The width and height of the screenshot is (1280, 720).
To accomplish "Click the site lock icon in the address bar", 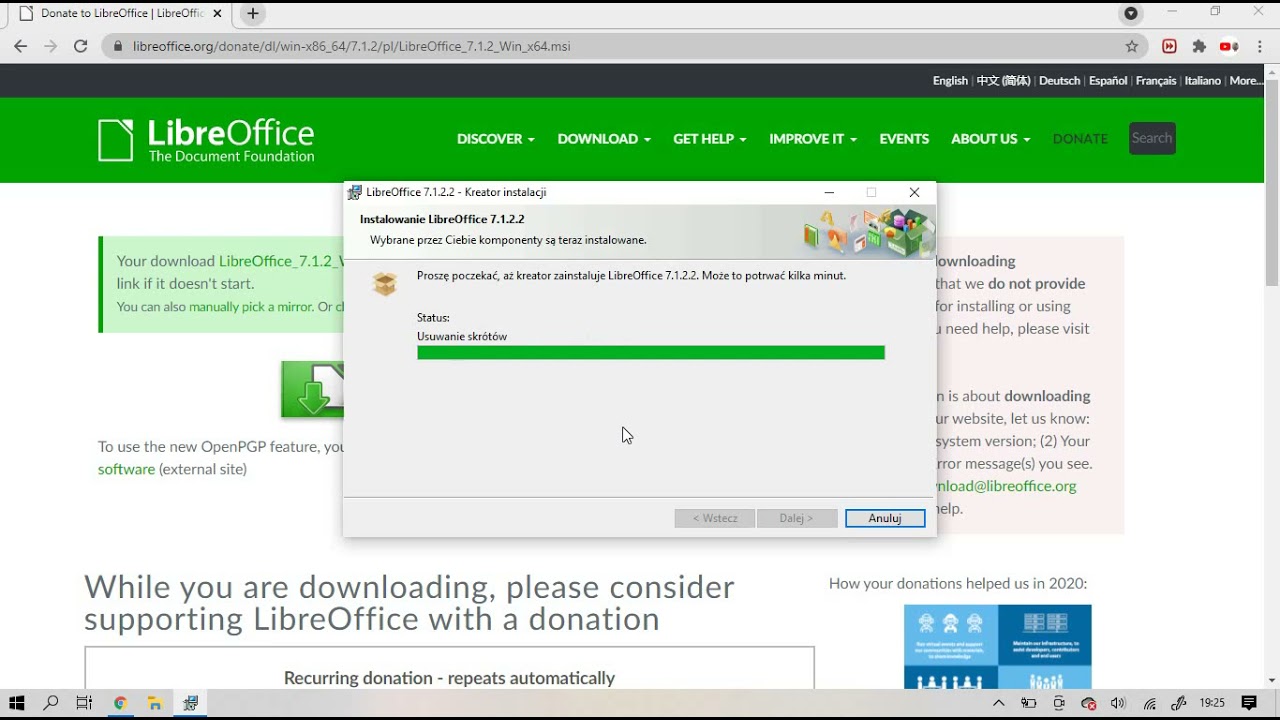I will click(118, 46).
